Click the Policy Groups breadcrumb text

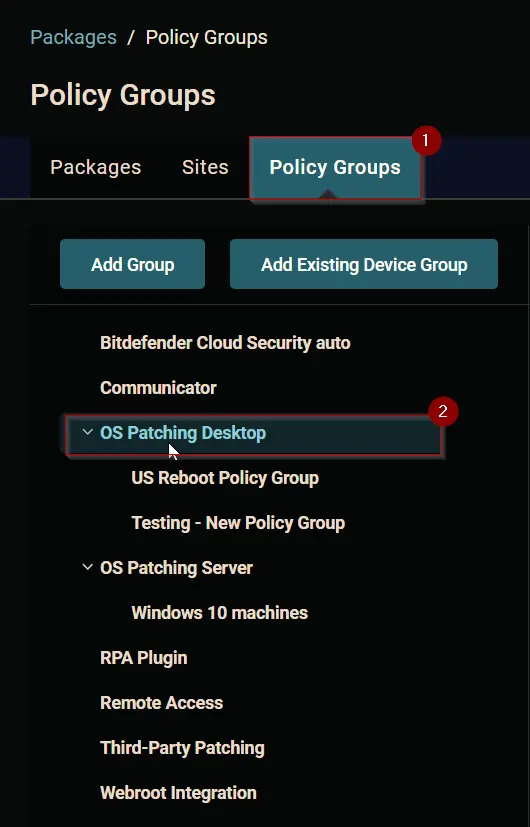pos(206,37)
